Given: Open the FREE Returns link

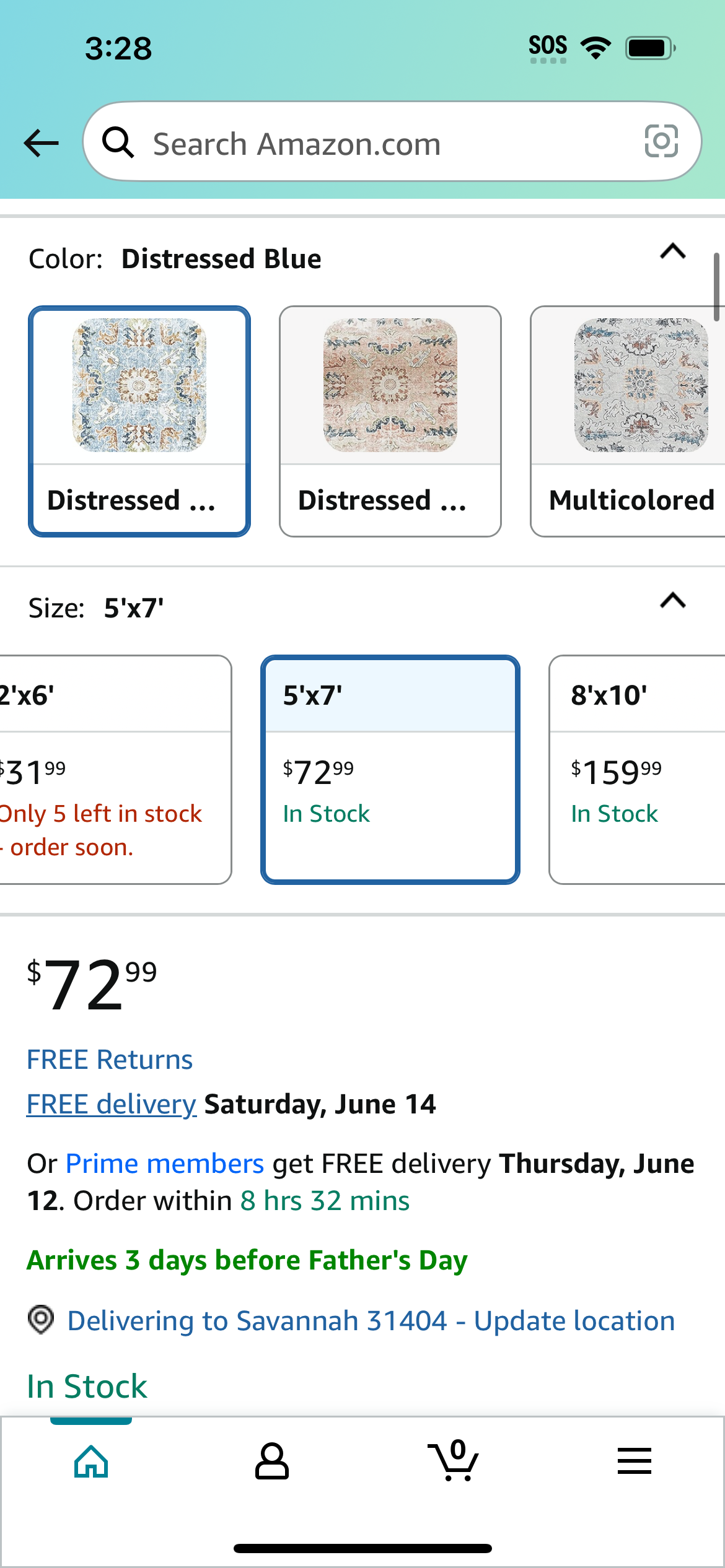Looking at the screenshot, I should click(110, 1060).
